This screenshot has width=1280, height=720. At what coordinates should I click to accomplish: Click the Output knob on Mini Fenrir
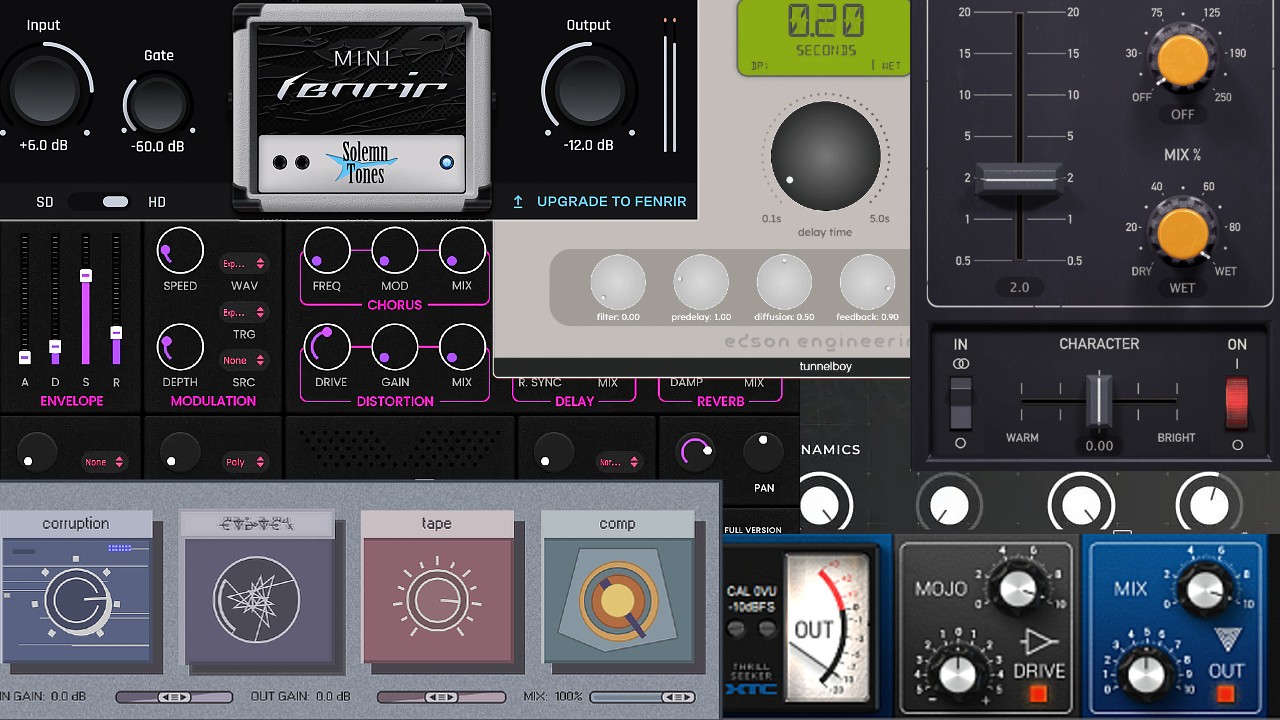click(590, 90)
